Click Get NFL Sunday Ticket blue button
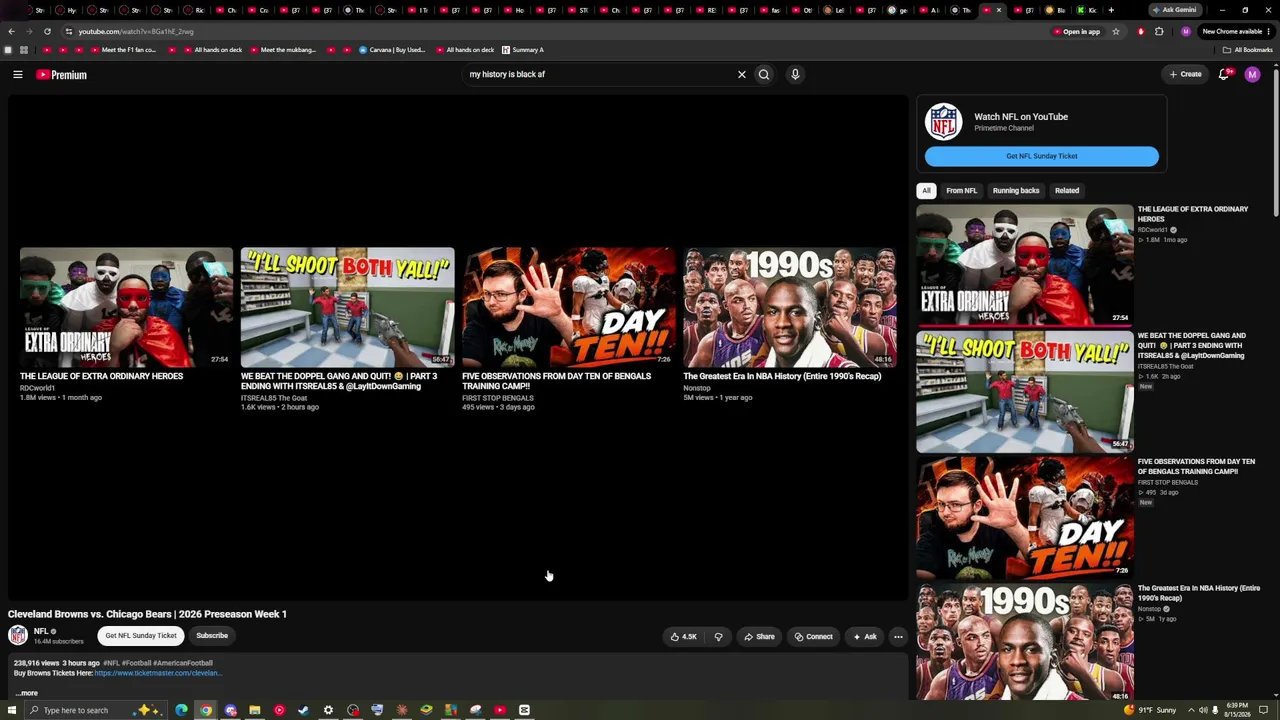 coord(1042,156)
